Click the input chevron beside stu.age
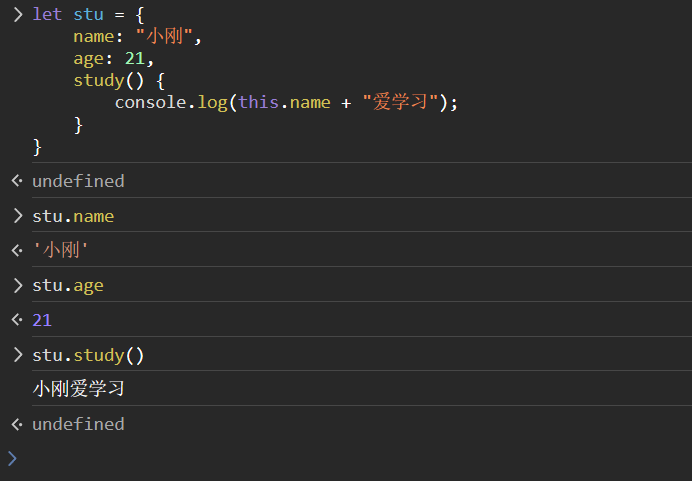This screenshot has width=692, height=481. click(x=17, y=285)
